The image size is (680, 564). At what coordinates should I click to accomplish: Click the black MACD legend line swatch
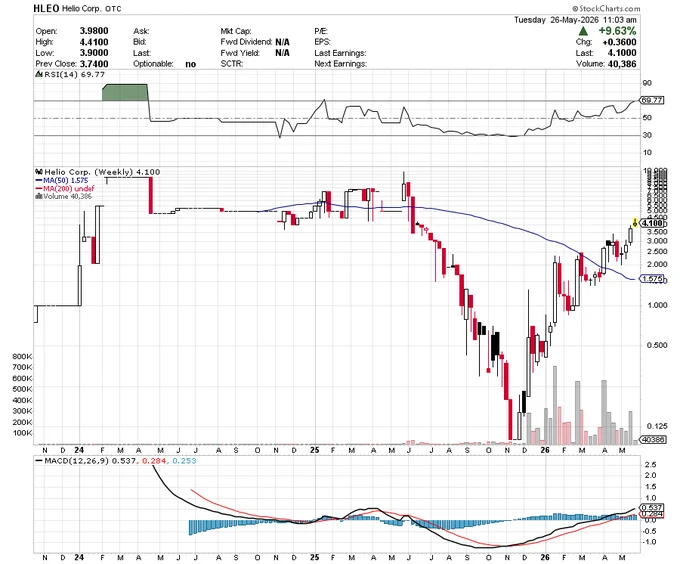pyautogui.click(x=39, y=461)
